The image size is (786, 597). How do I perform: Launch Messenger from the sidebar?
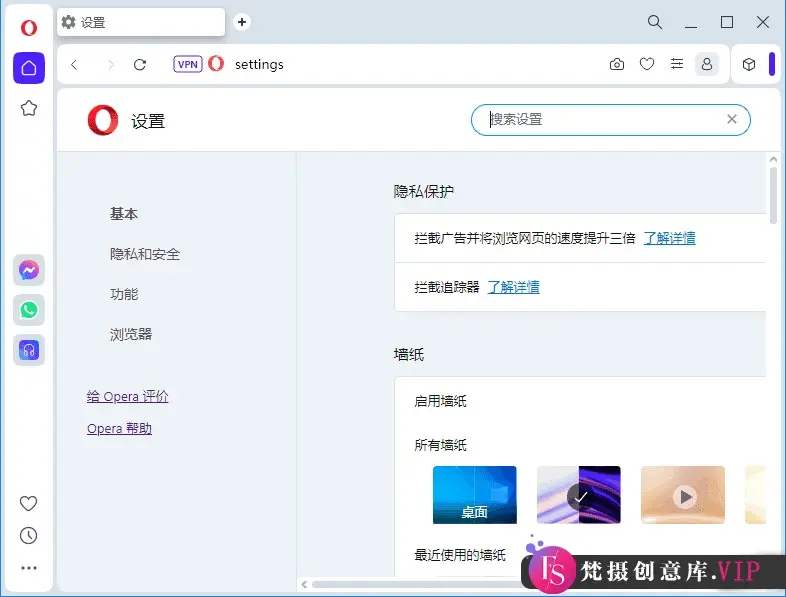point(29,270)
